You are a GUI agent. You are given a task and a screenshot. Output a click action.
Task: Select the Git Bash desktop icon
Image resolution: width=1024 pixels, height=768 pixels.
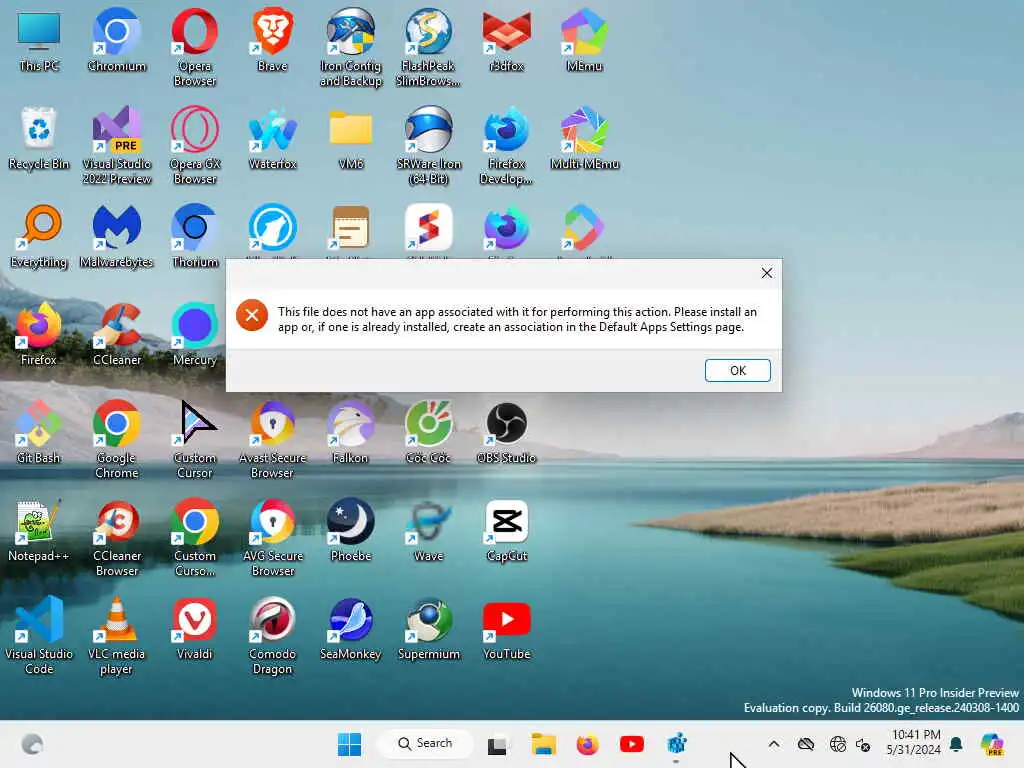(39, 432)
